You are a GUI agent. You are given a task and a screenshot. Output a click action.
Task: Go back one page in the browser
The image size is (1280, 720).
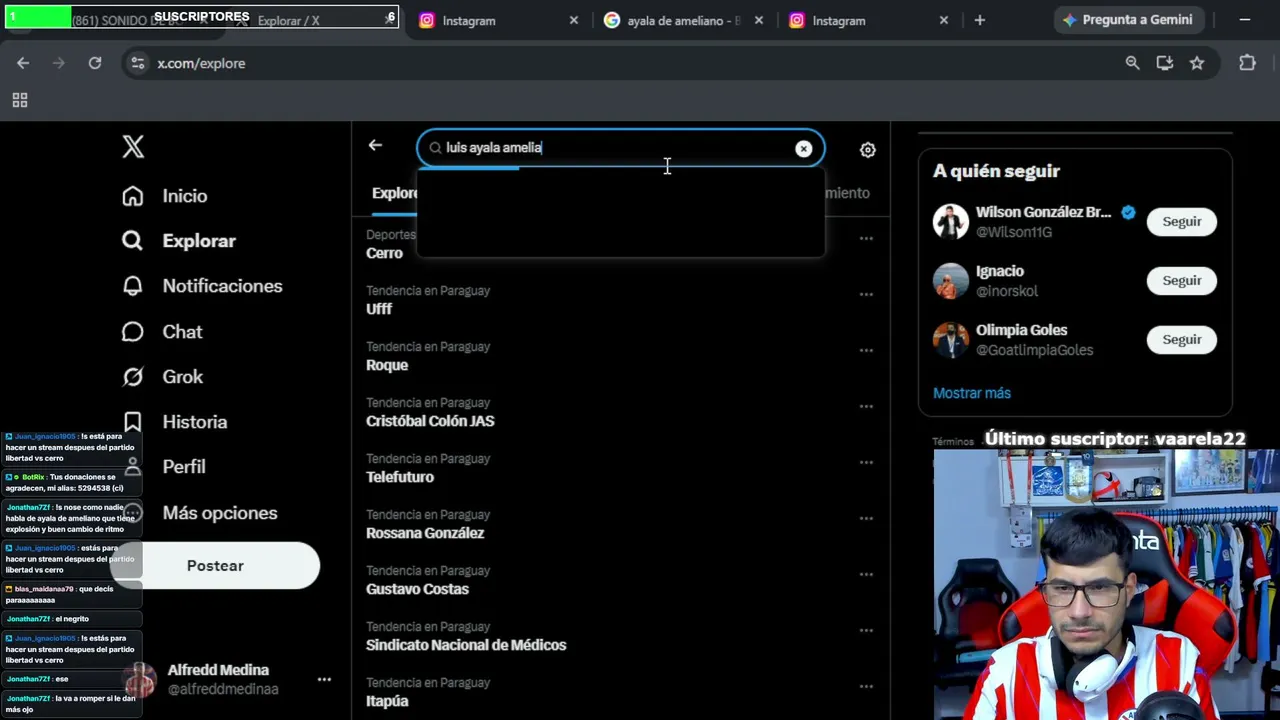(23, 63)
